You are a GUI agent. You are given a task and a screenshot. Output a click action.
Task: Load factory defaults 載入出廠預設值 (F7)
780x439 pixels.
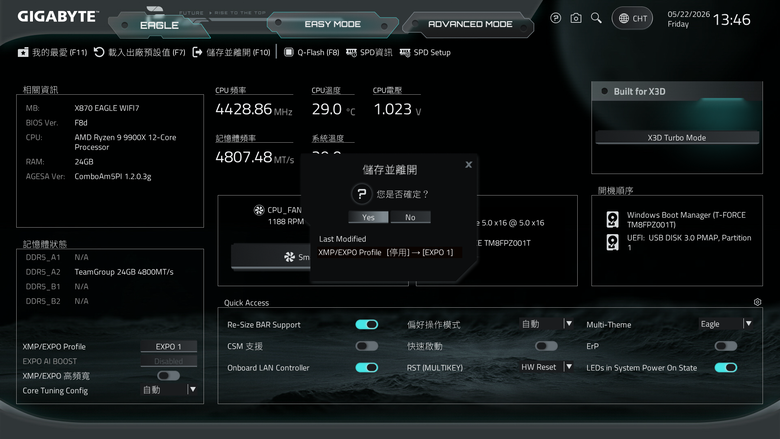point(139,52)
